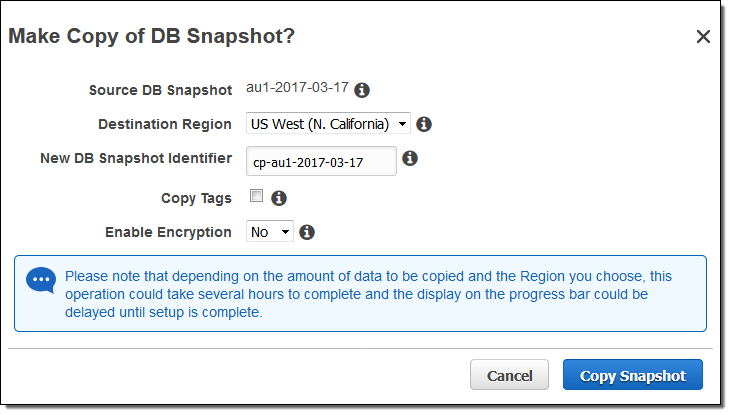Click the speech bubble notice icon
The image size is (731, 415).
(x=41, y=280)
